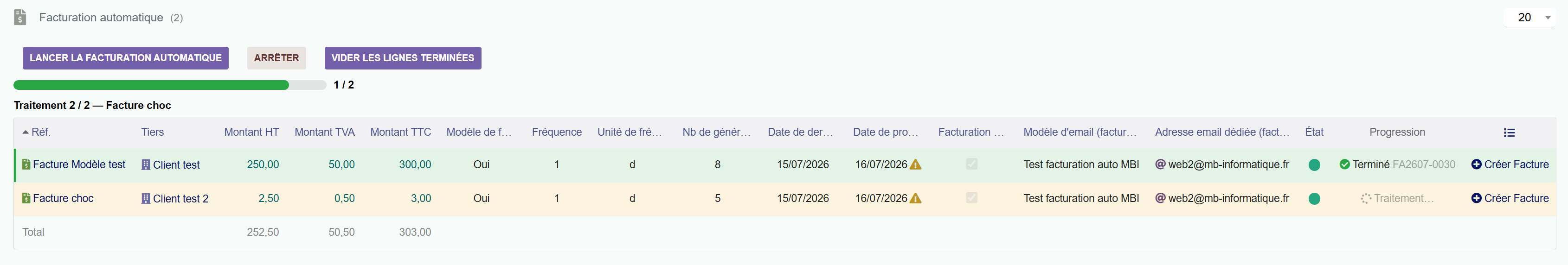The width and height of the screenshot is (1568, 265).
Task: Click Vider les lignes terminées
Action: 403,58
